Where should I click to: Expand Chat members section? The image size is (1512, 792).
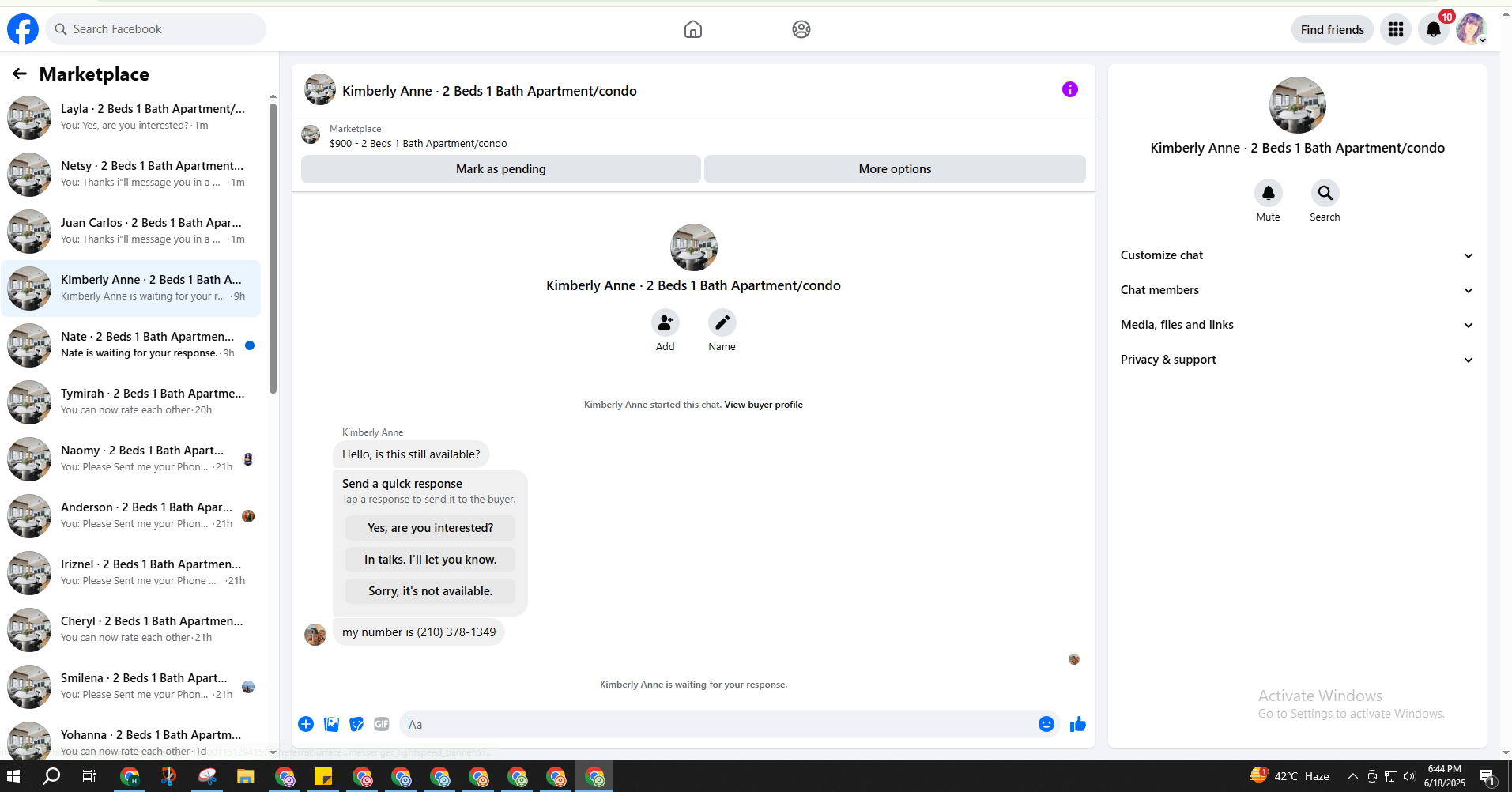tap(1298, 290)
